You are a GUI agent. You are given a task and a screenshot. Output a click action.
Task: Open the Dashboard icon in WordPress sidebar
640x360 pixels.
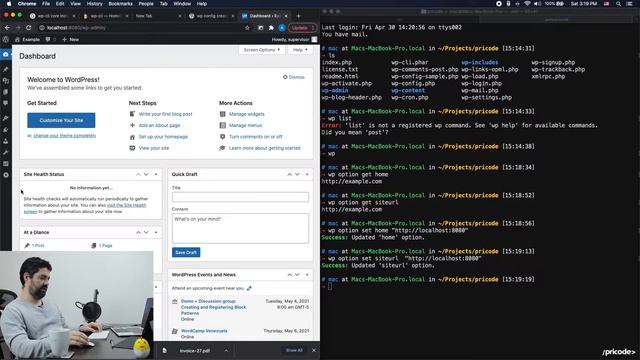[6, 54]
